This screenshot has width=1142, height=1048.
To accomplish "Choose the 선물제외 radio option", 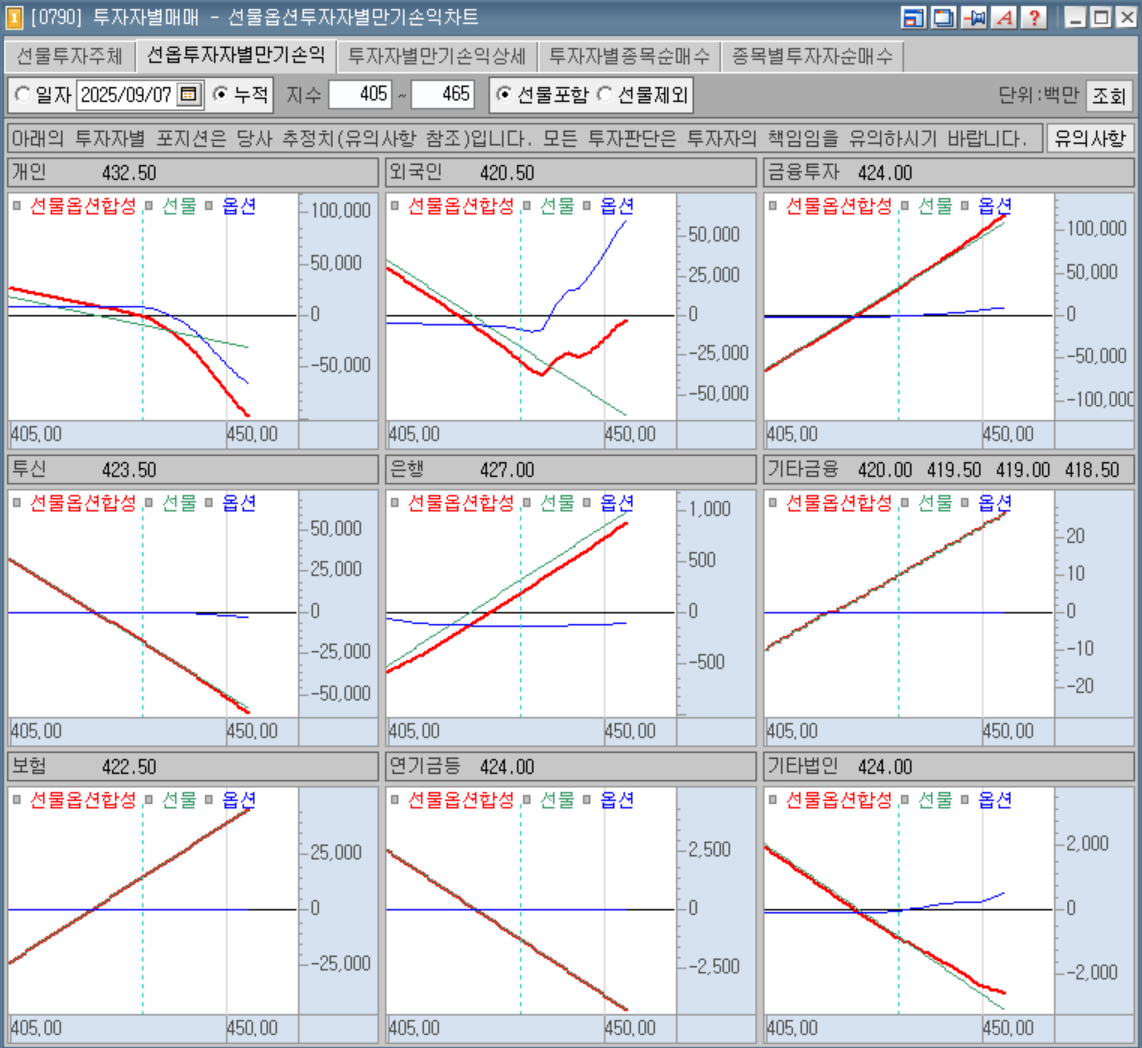I will (x=604, y=95).
